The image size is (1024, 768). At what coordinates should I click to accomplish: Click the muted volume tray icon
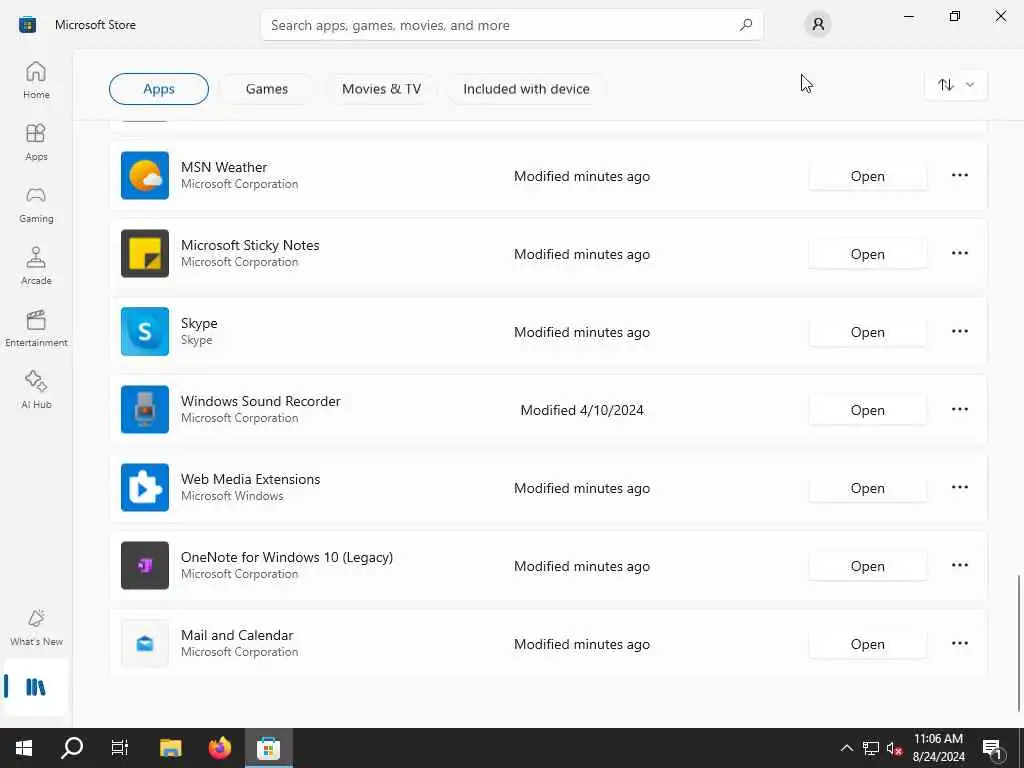point(894,748)
